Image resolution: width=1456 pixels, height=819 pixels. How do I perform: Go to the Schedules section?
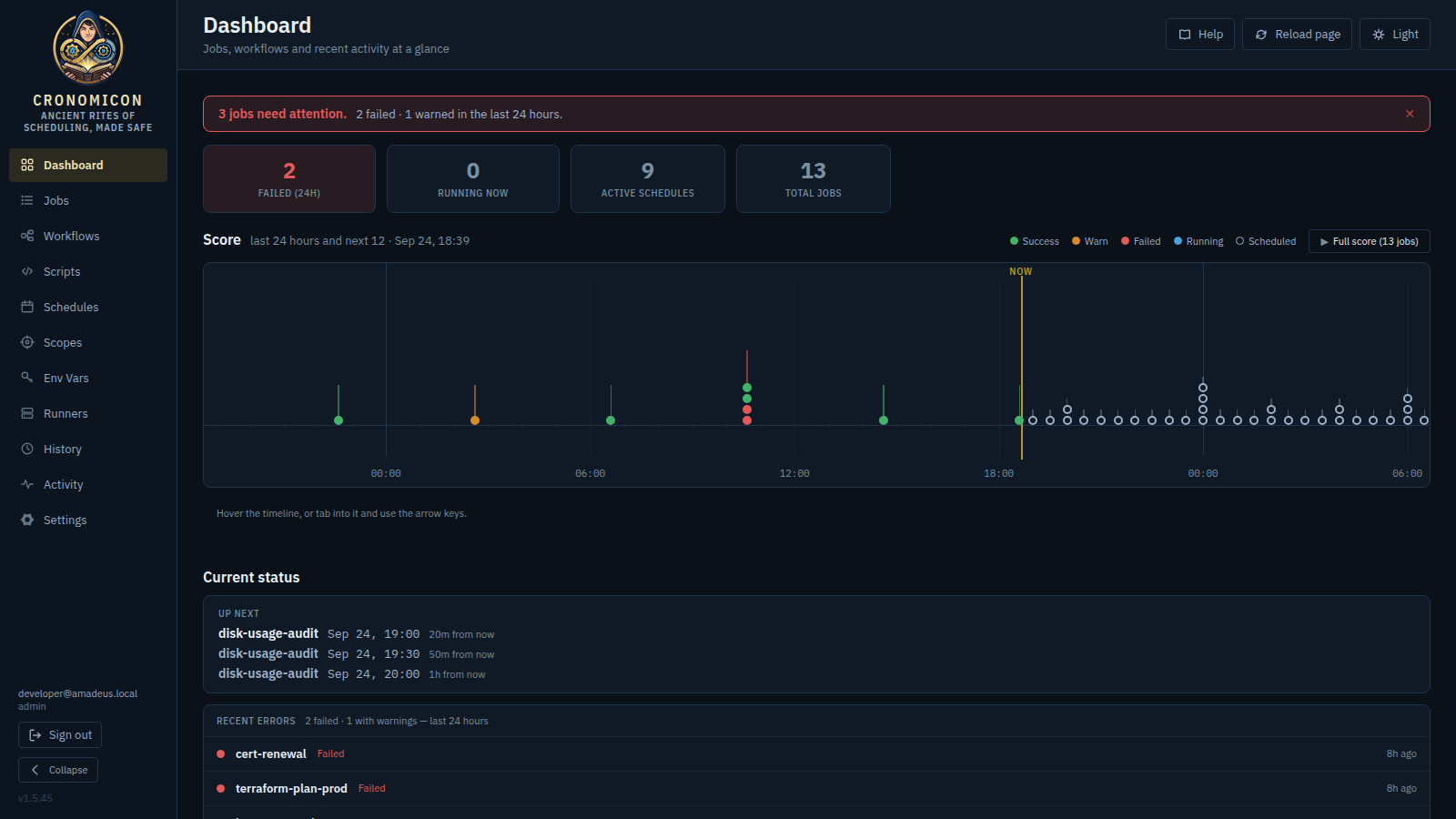tap(88, 307)
